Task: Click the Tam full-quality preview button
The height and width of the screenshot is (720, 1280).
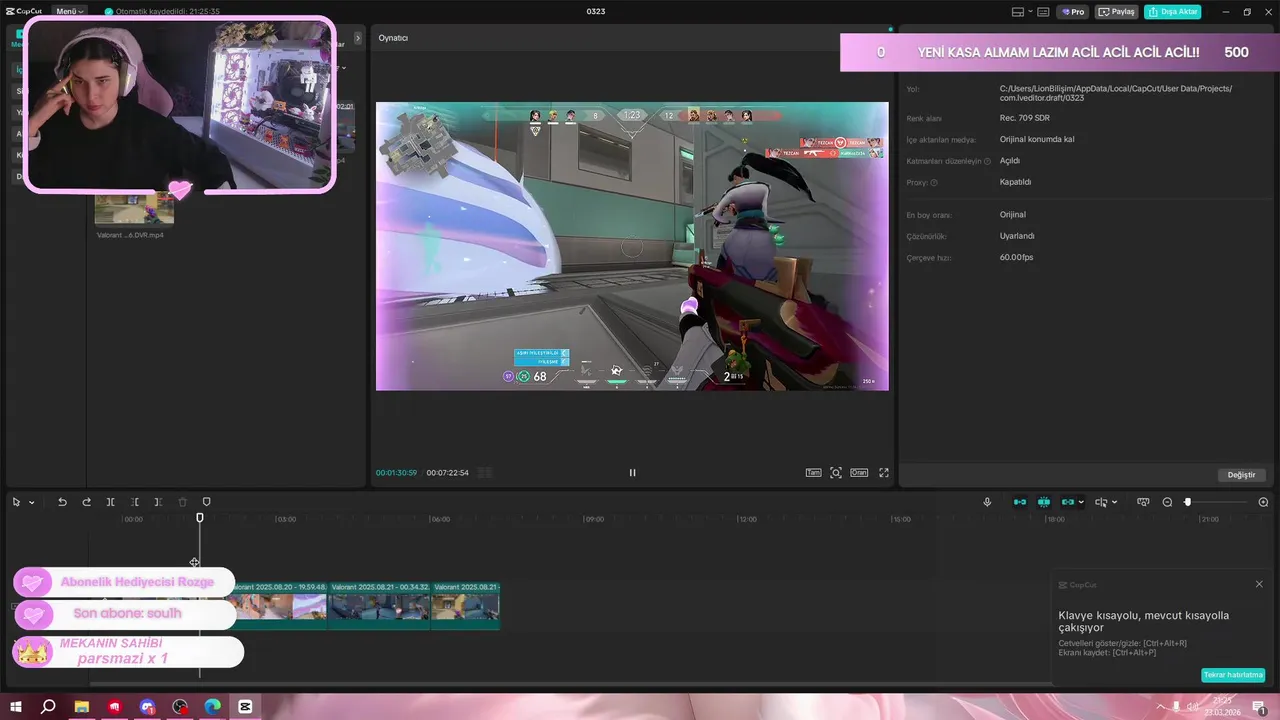Action: point(813,473)
